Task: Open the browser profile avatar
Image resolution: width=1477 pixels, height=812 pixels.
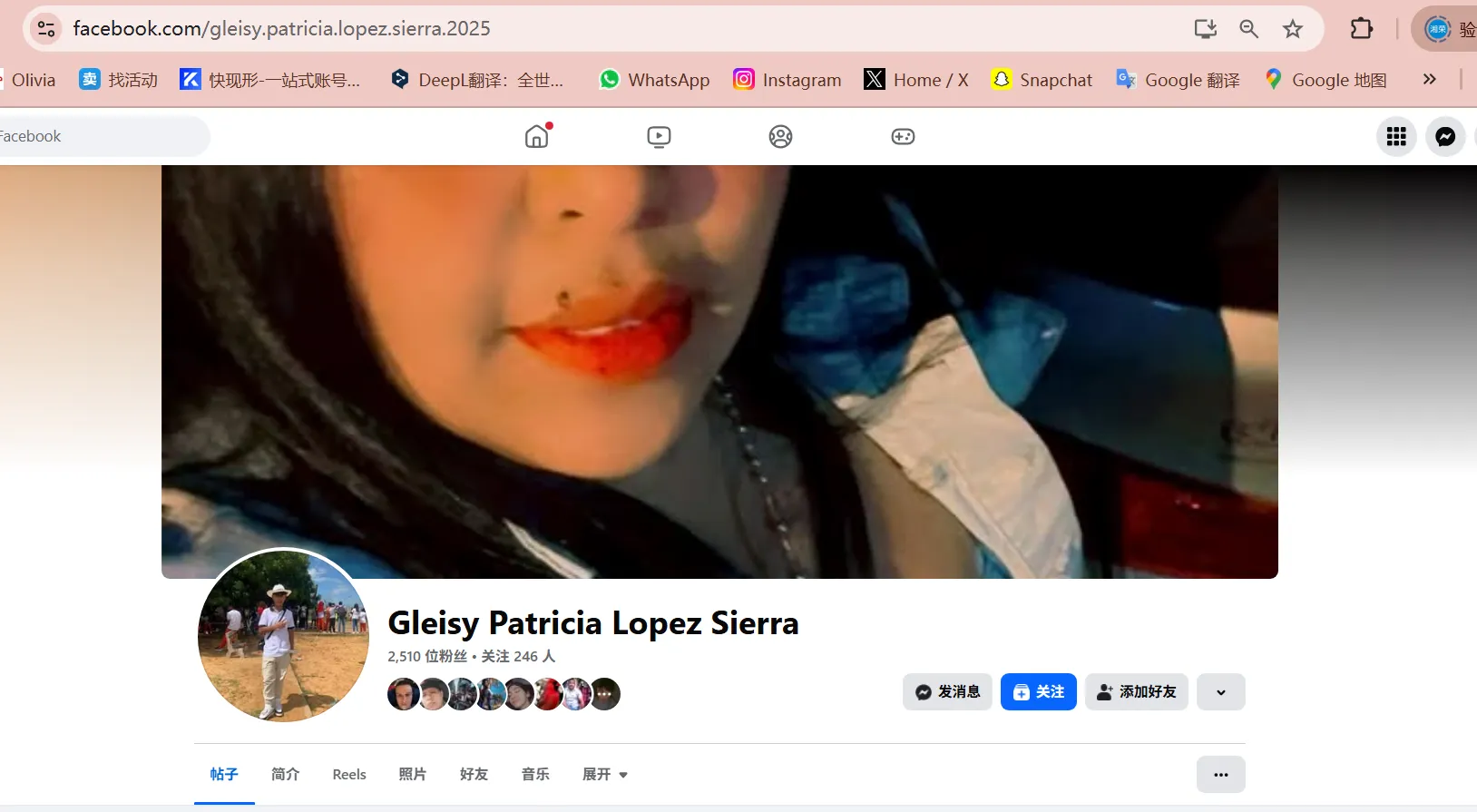Action: (1438, 29)
